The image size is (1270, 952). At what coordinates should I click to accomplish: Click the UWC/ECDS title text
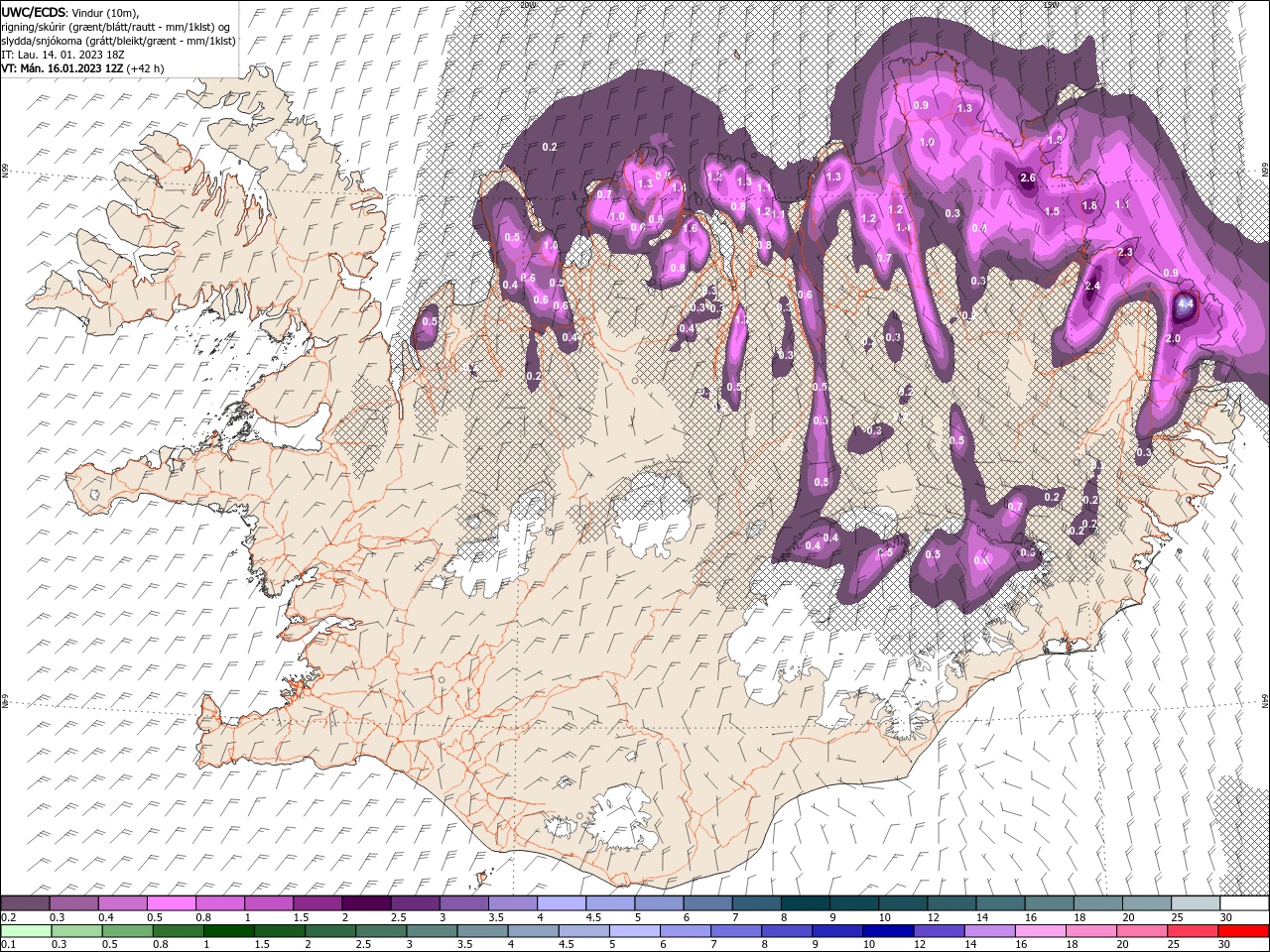tap(34, 12)
